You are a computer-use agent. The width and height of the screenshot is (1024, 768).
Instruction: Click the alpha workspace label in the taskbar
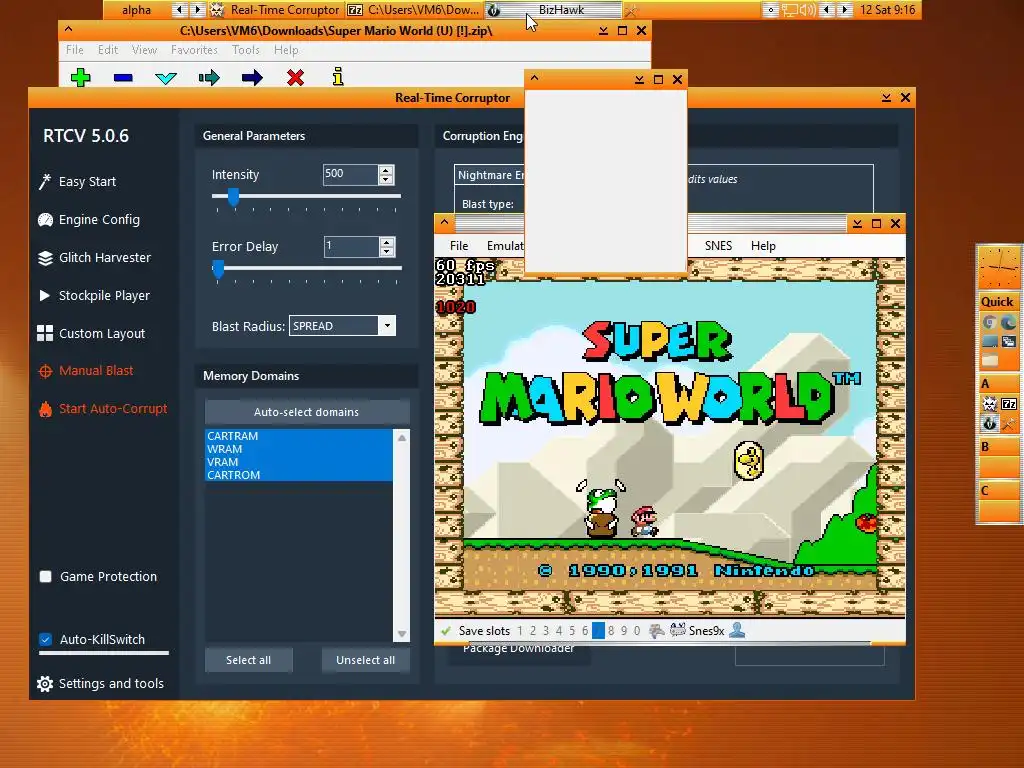(136, 10)
